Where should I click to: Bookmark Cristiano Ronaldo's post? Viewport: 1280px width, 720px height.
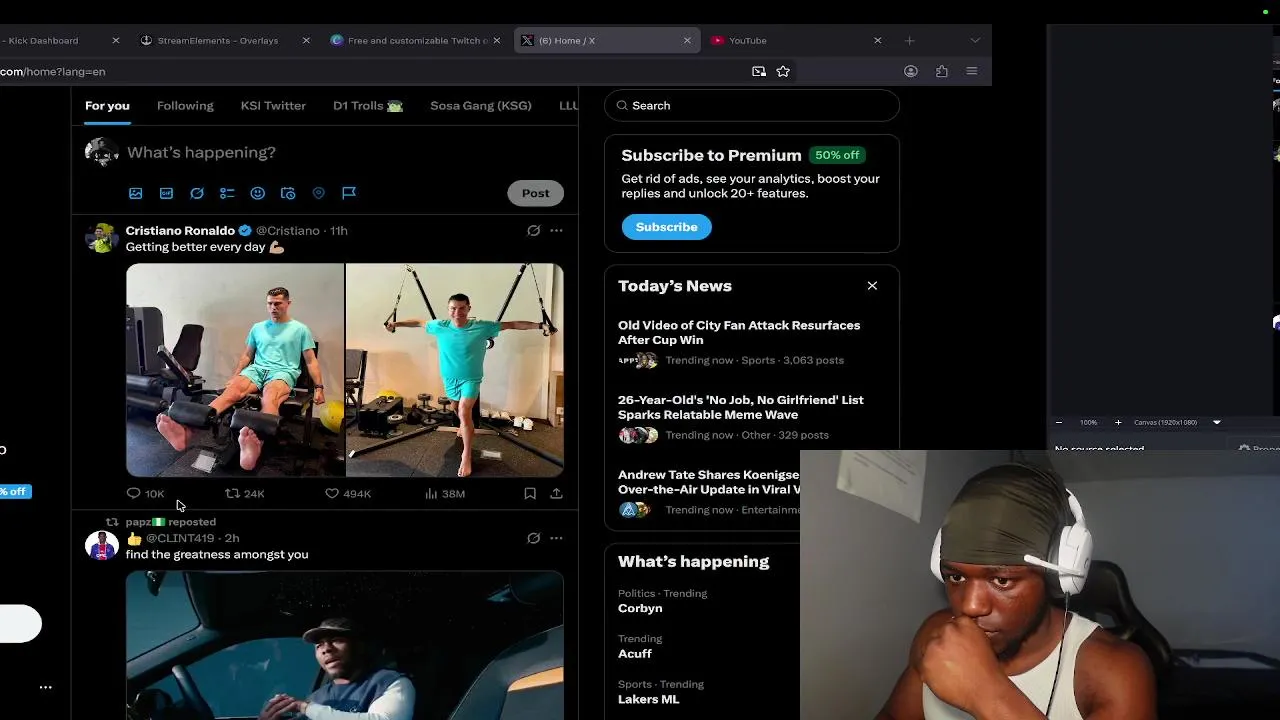coord(530,494)
